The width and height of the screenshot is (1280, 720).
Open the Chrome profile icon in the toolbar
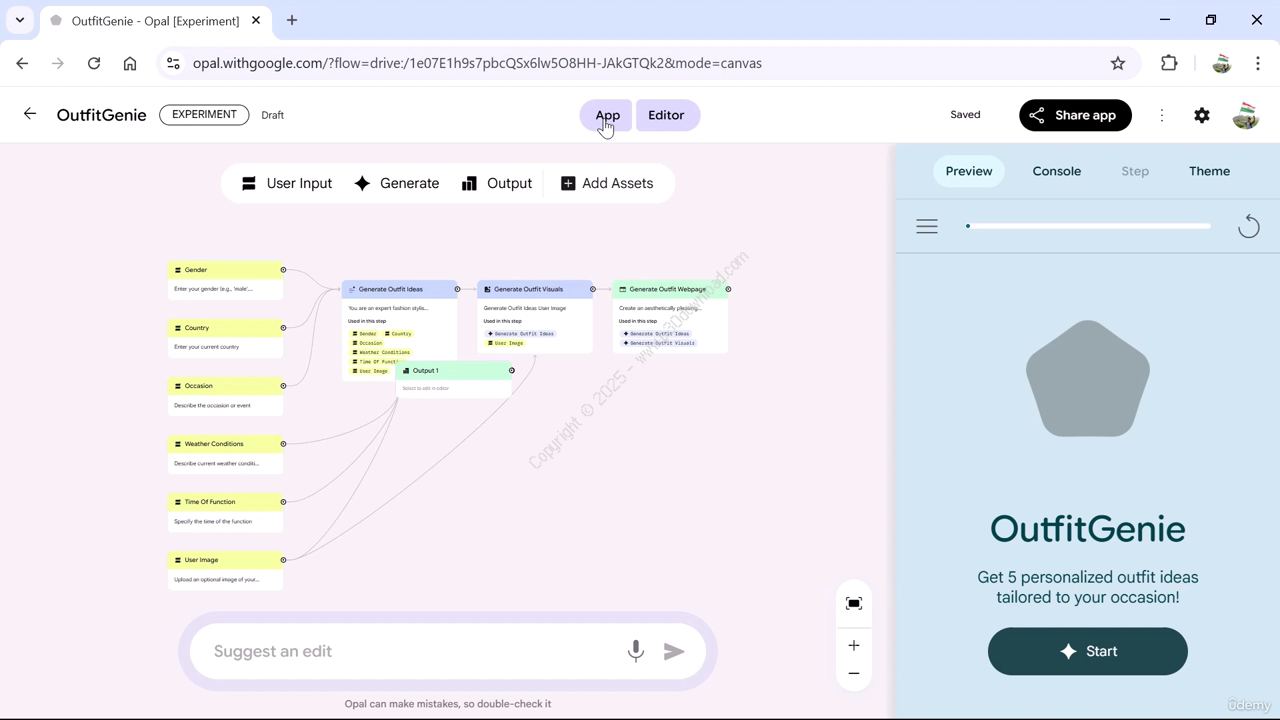pyautogui.click(x=1221, y=63)
